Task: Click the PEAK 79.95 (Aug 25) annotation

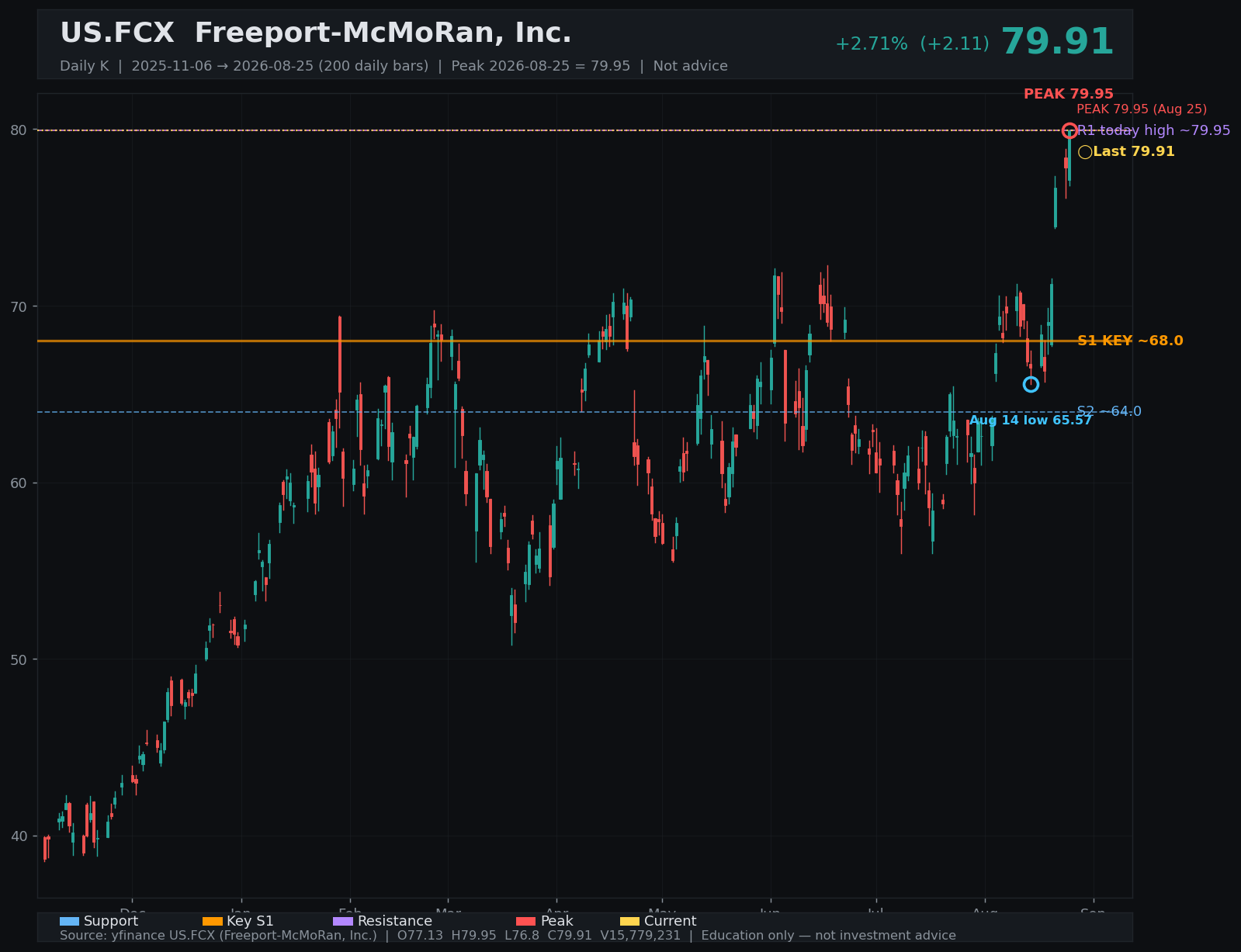Action: 1142,109
